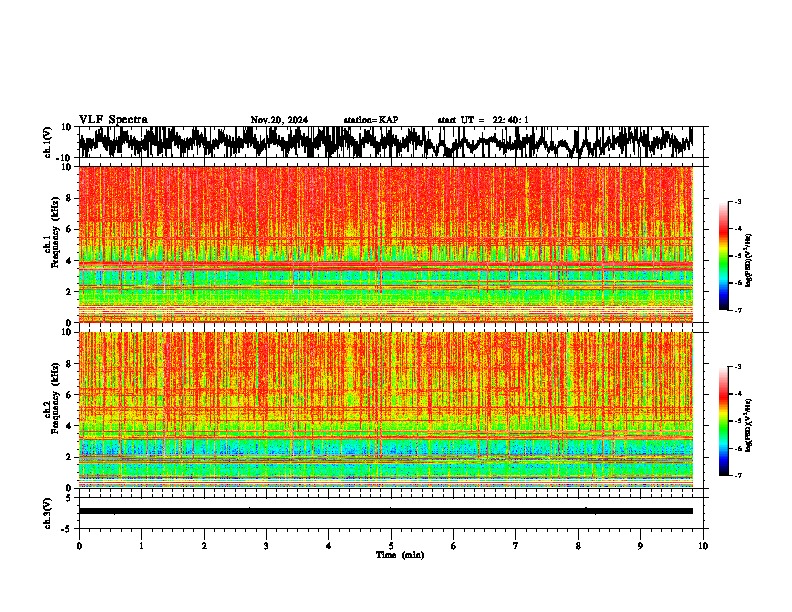
Task: Click the ch.2 color scale bar
Action: 723,421
